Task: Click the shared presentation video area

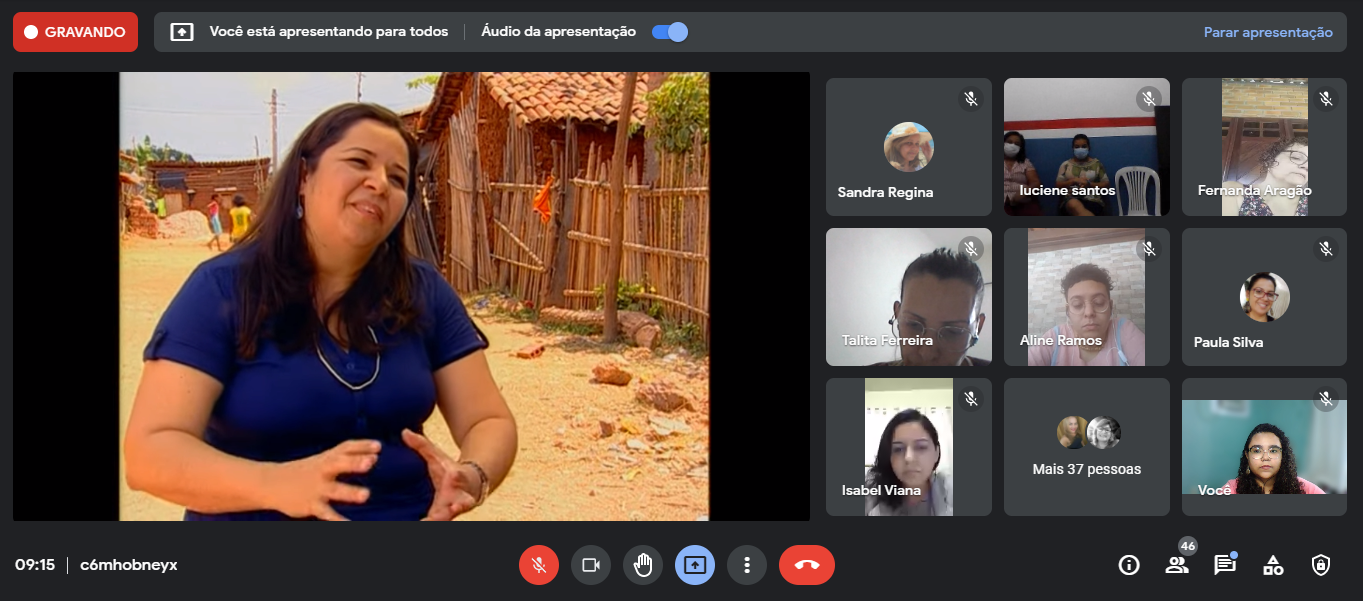Action: 413,296
